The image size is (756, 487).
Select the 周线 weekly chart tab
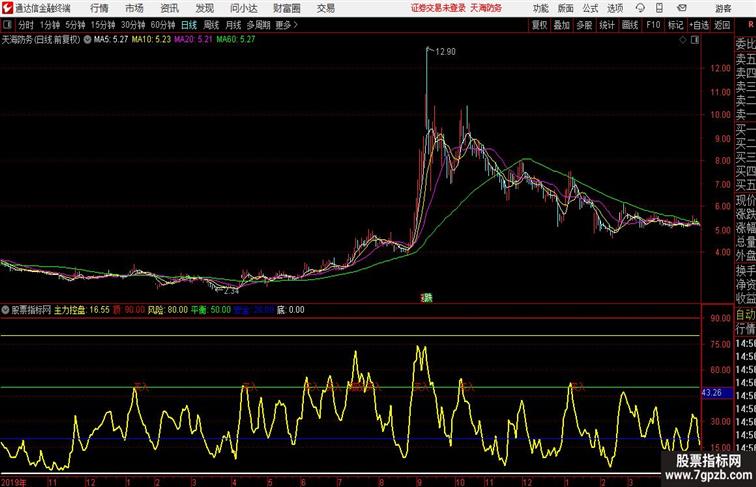coord(211,25)
